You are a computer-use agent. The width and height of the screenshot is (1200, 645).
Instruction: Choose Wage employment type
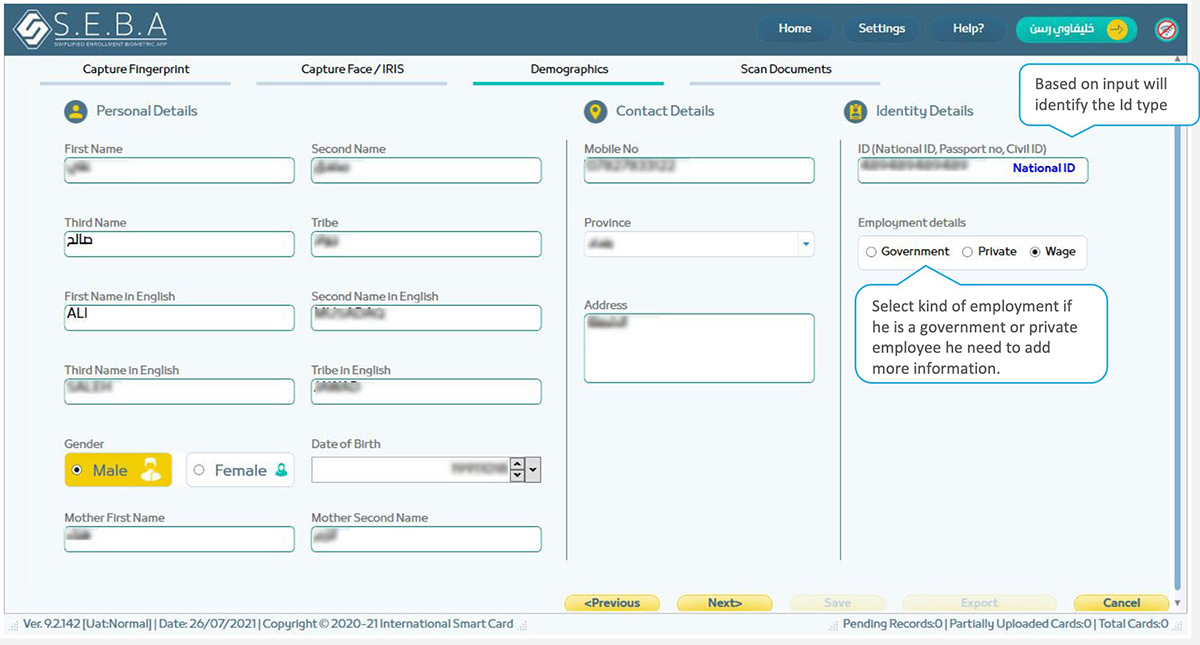pyautogui.click(x=1053, y=252)
